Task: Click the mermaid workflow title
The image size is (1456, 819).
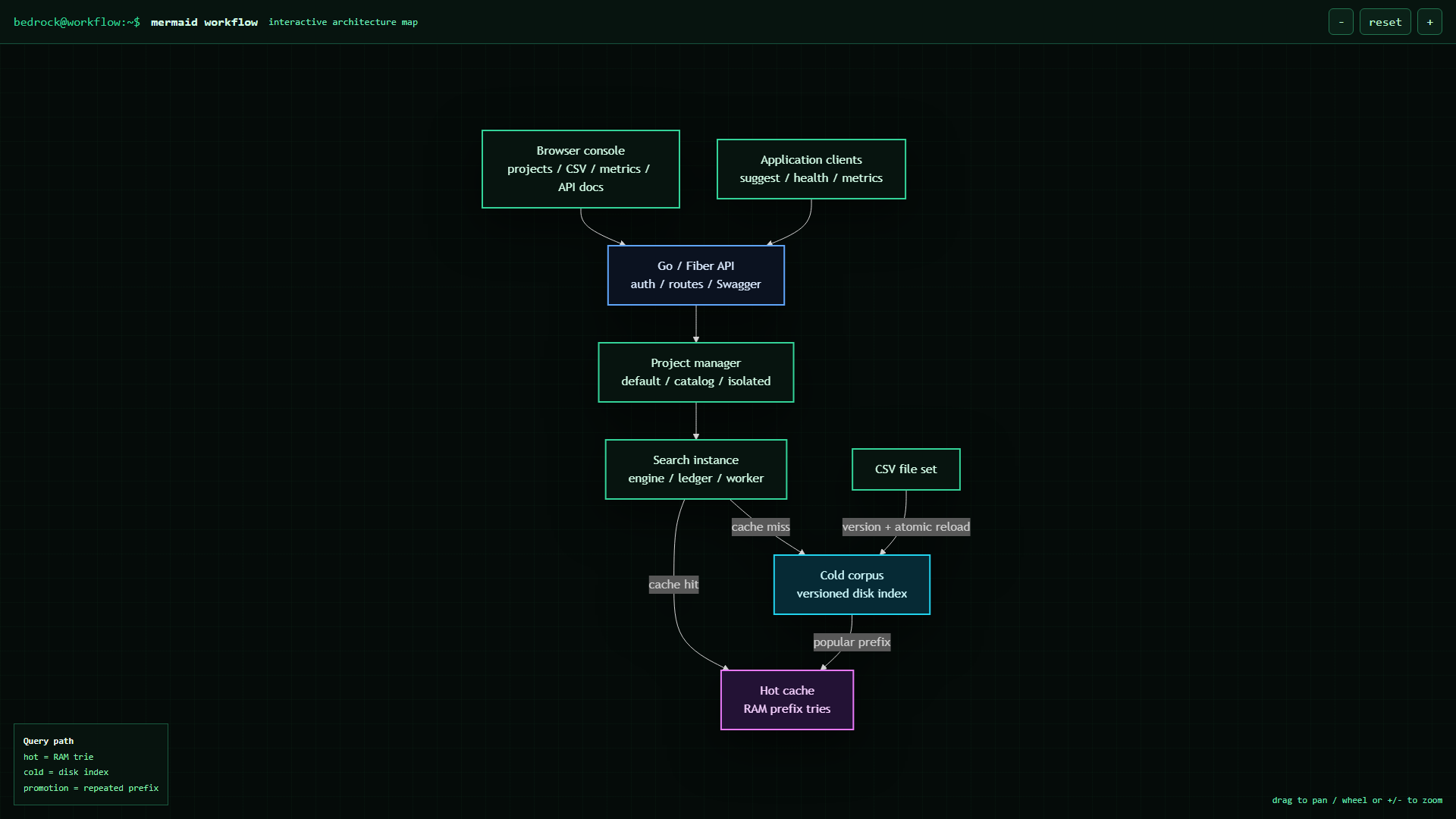Action: [x=204, y=22]
